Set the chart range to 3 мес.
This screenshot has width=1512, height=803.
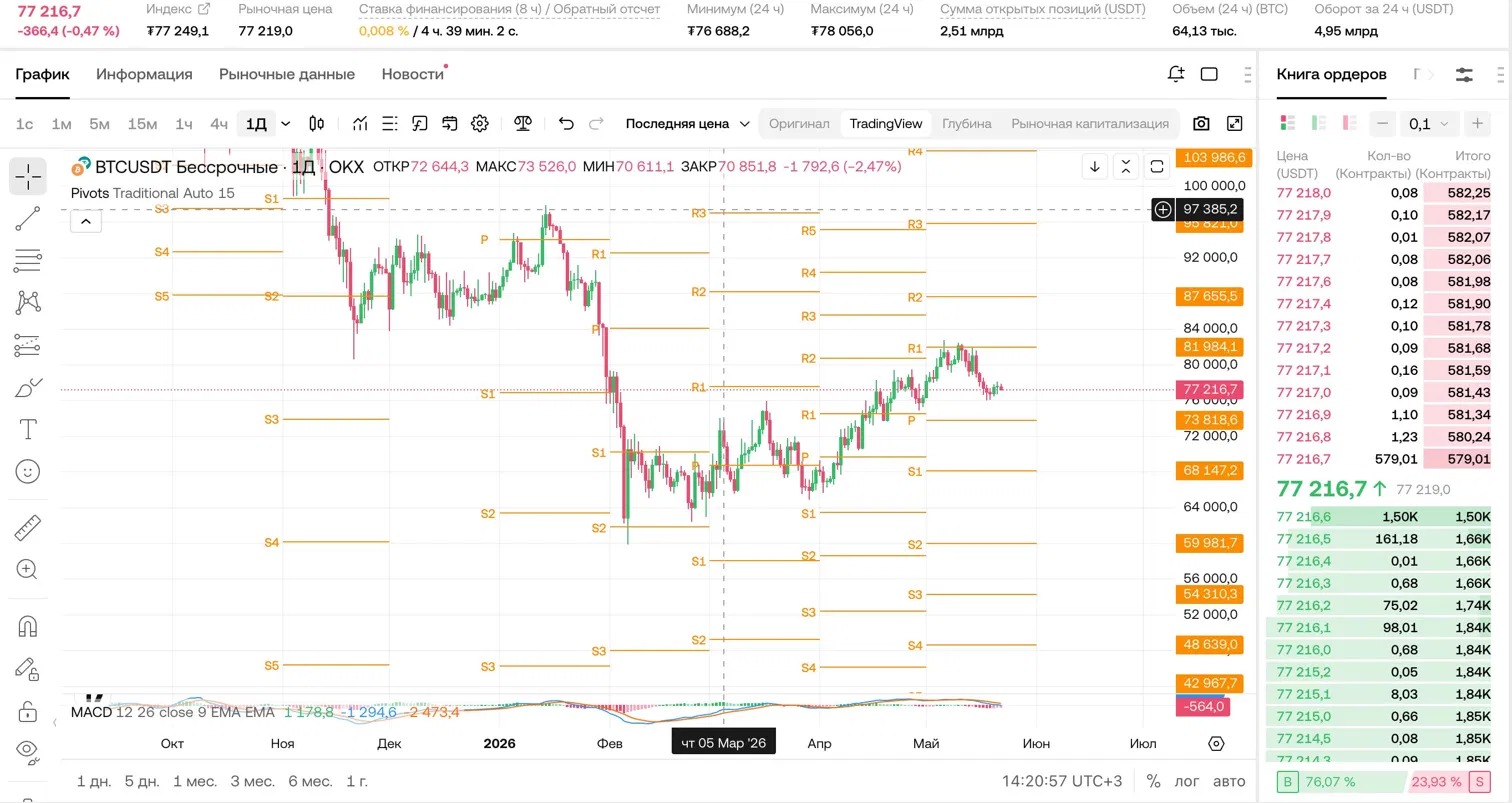[253, 781]
